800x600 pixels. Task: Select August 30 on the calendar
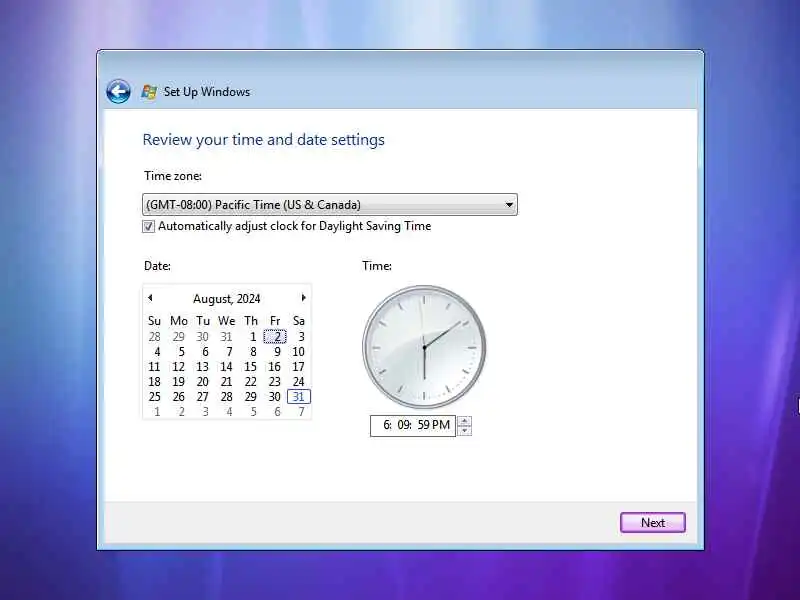point(274,396)
